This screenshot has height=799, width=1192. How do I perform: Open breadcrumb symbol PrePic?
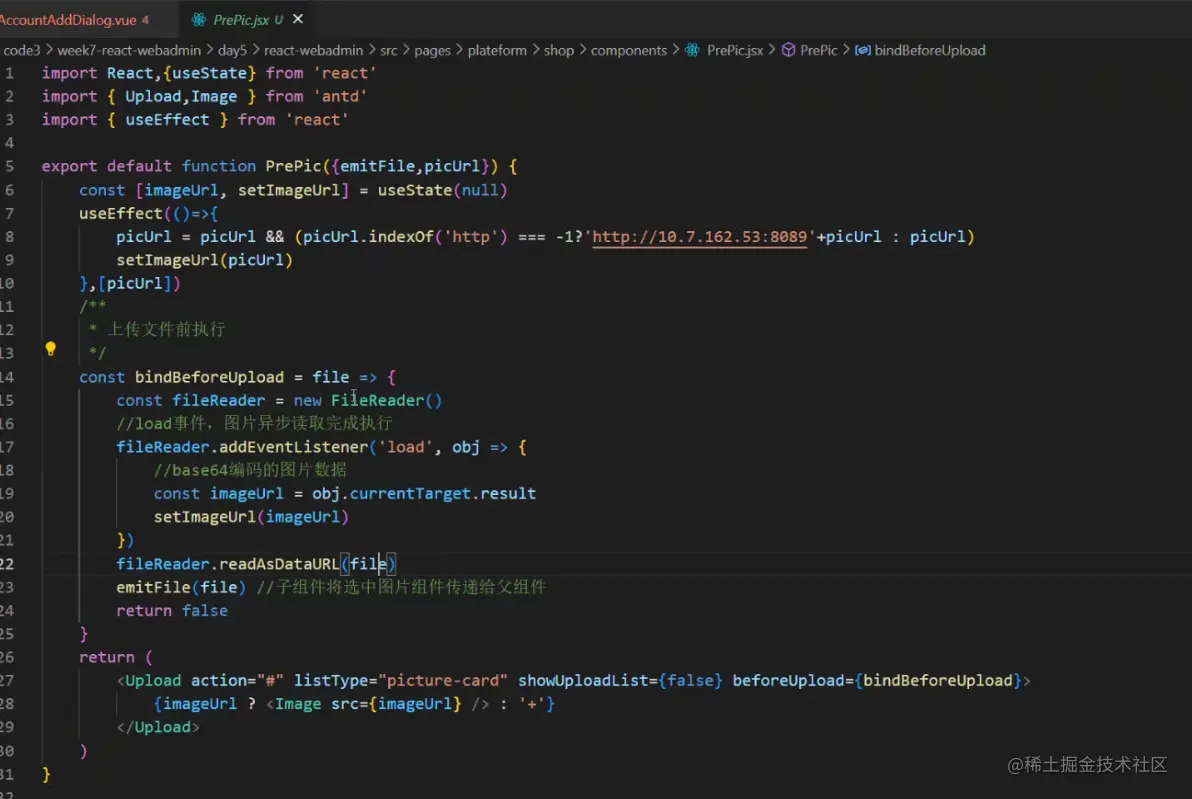[818, 50]
